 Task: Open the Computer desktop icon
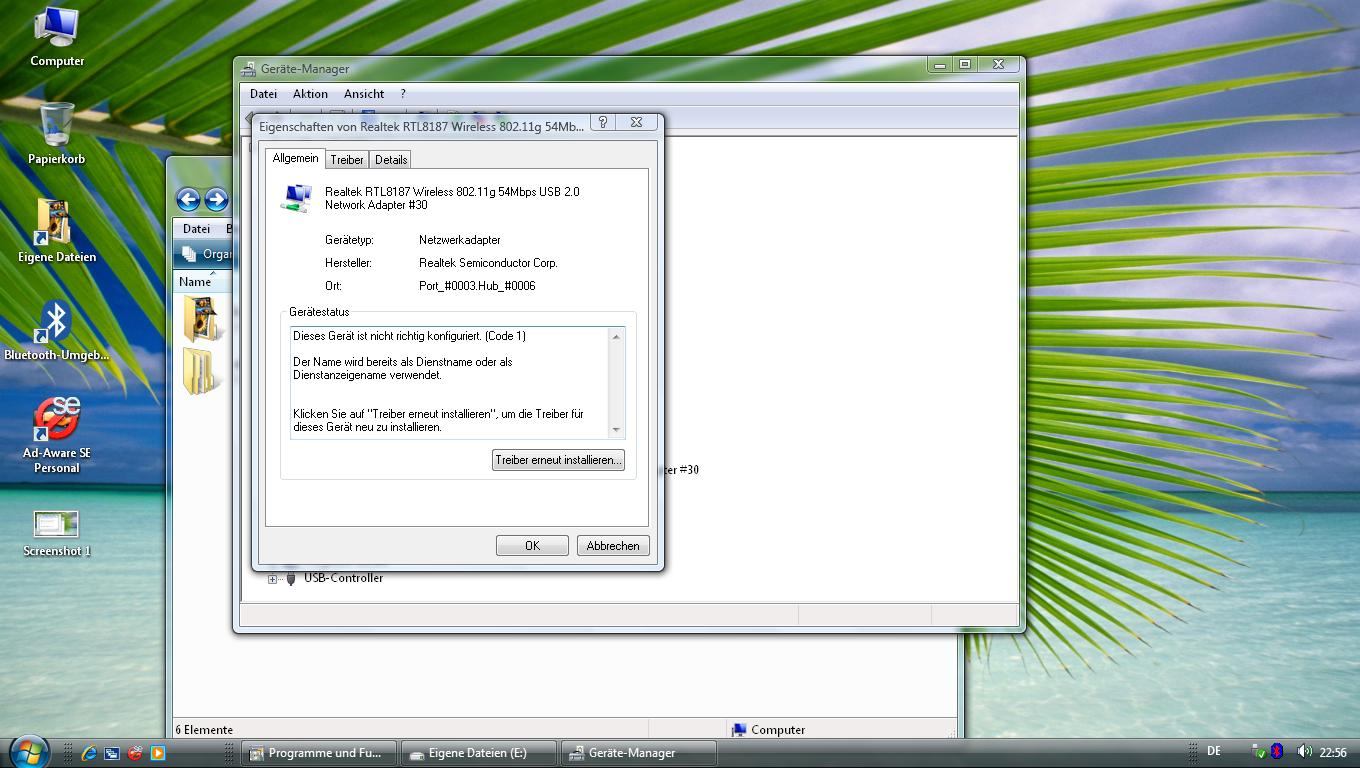(56, 36)
